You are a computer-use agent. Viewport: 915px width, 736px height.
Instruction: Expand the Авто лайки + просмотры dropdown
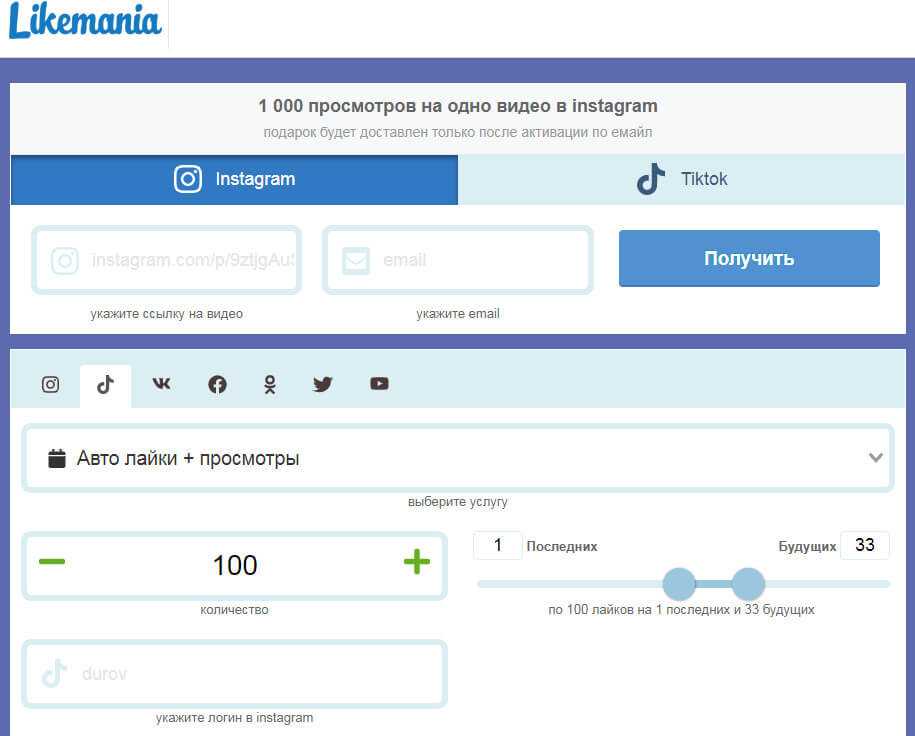point(457,459)
